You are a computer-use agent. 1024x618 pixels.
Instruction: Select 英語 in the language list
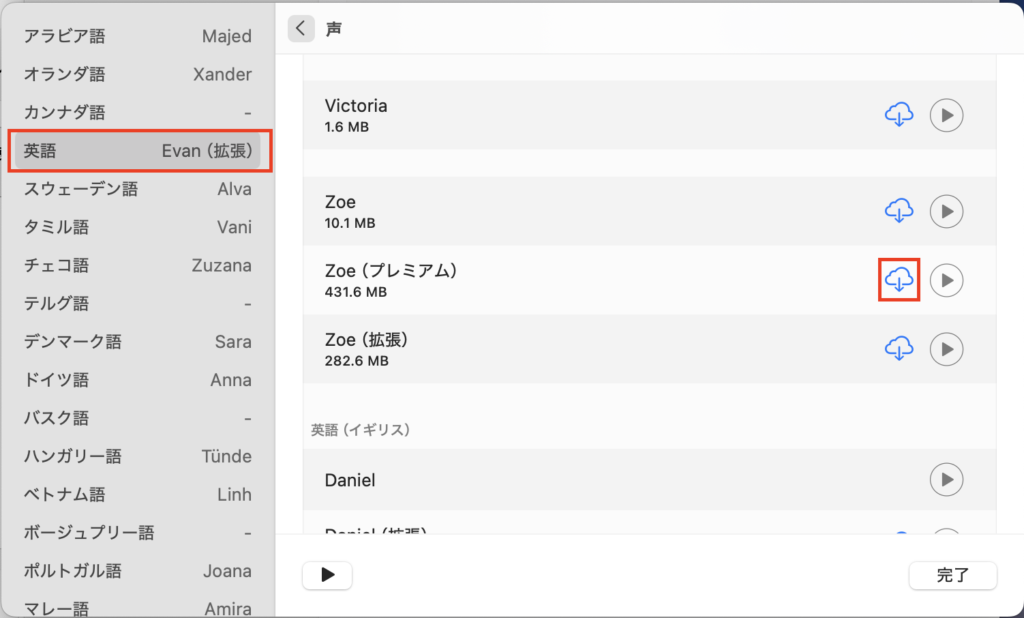click(138, 151)
